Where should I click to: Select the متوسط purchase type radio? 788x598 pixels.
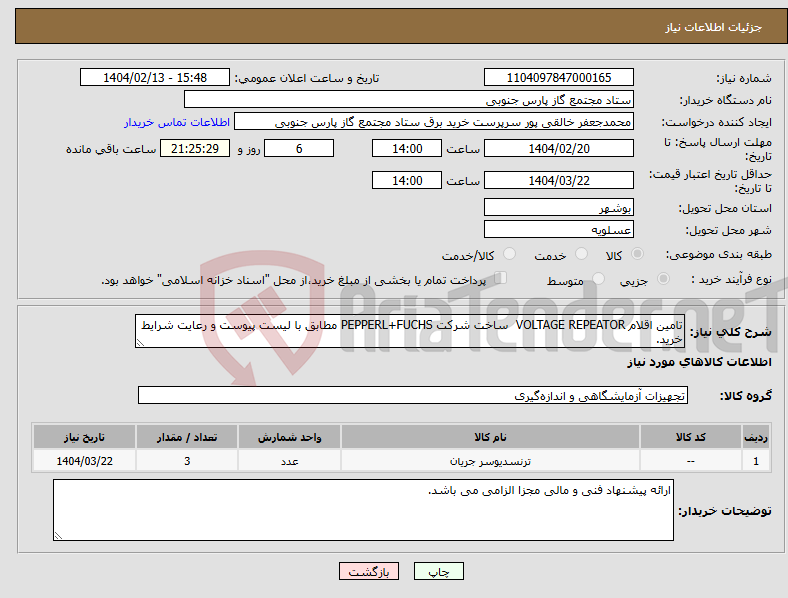click(x=598, y=278)
